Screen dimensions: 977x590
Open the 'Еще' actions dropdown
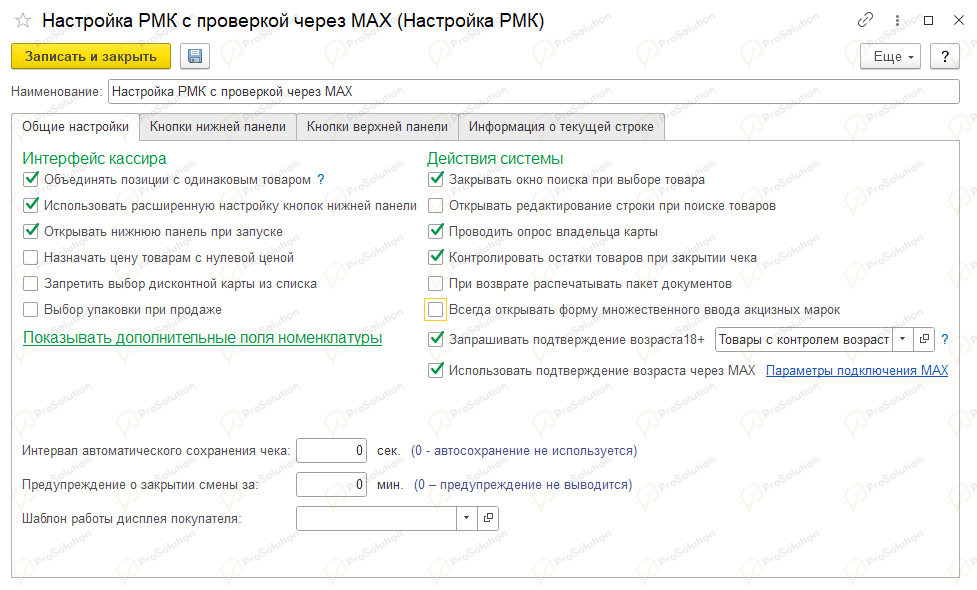pos(890,57)
